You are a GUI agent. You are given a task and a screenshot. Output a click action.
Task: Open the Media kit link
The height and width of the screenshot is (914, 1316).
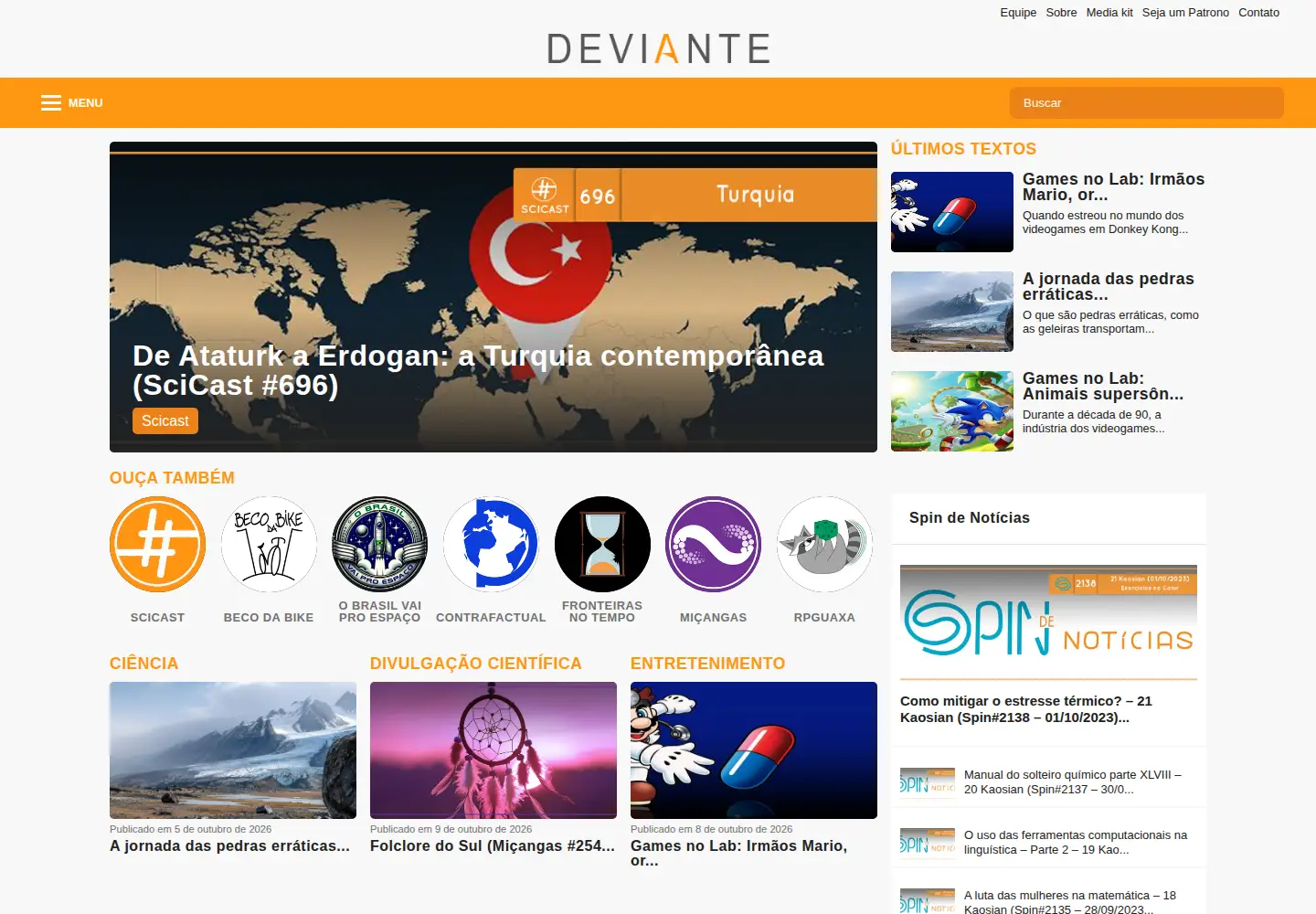(1109, 13)
